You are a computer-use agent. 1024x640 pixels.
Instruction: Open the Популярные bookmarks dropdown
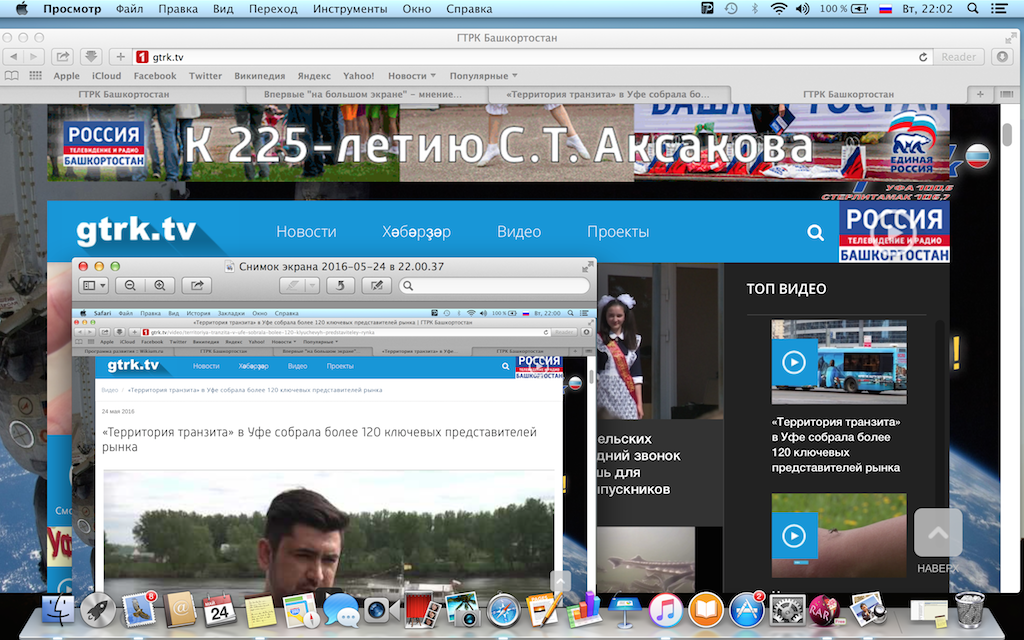(x=482, y=75)
